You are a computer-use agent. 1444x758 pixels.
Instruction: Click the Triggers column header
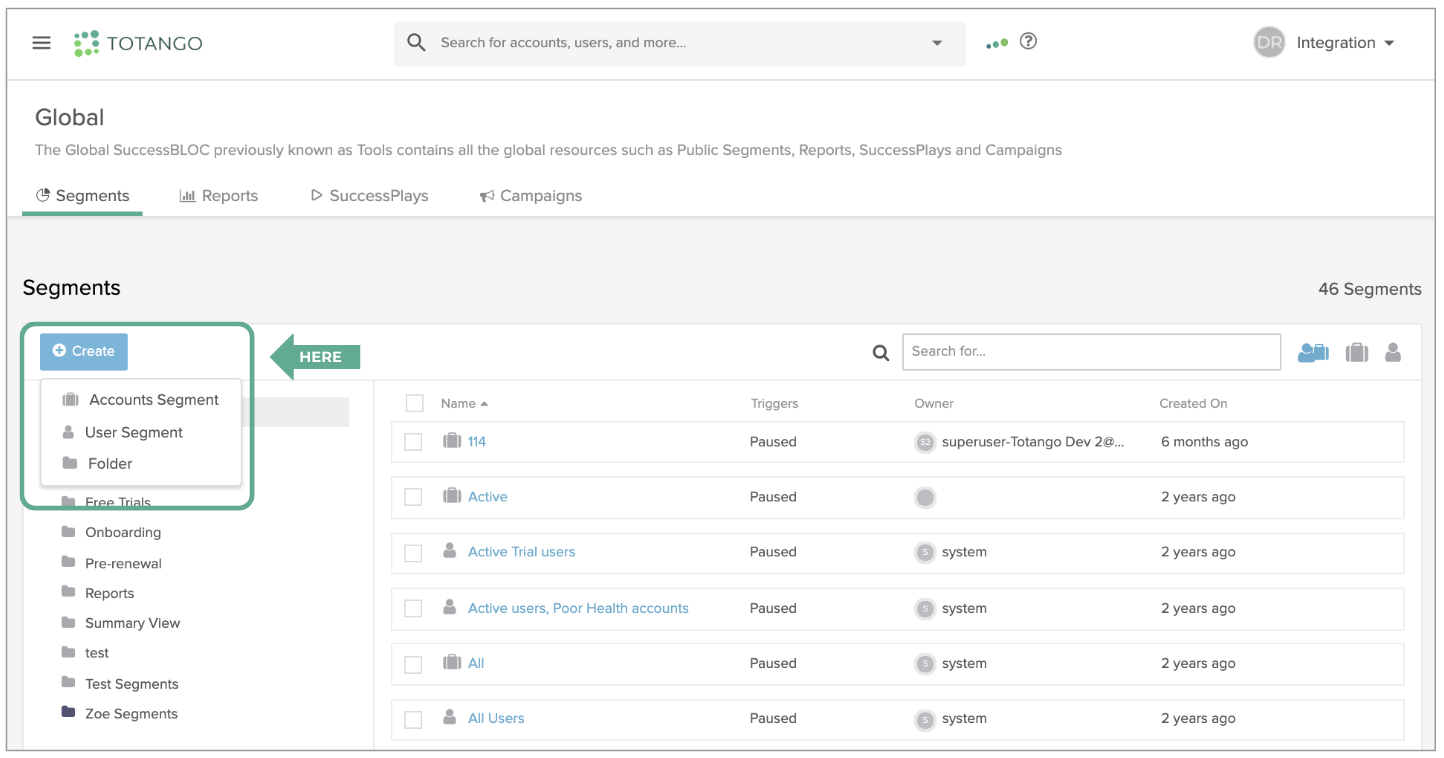(x=774, y=403)
